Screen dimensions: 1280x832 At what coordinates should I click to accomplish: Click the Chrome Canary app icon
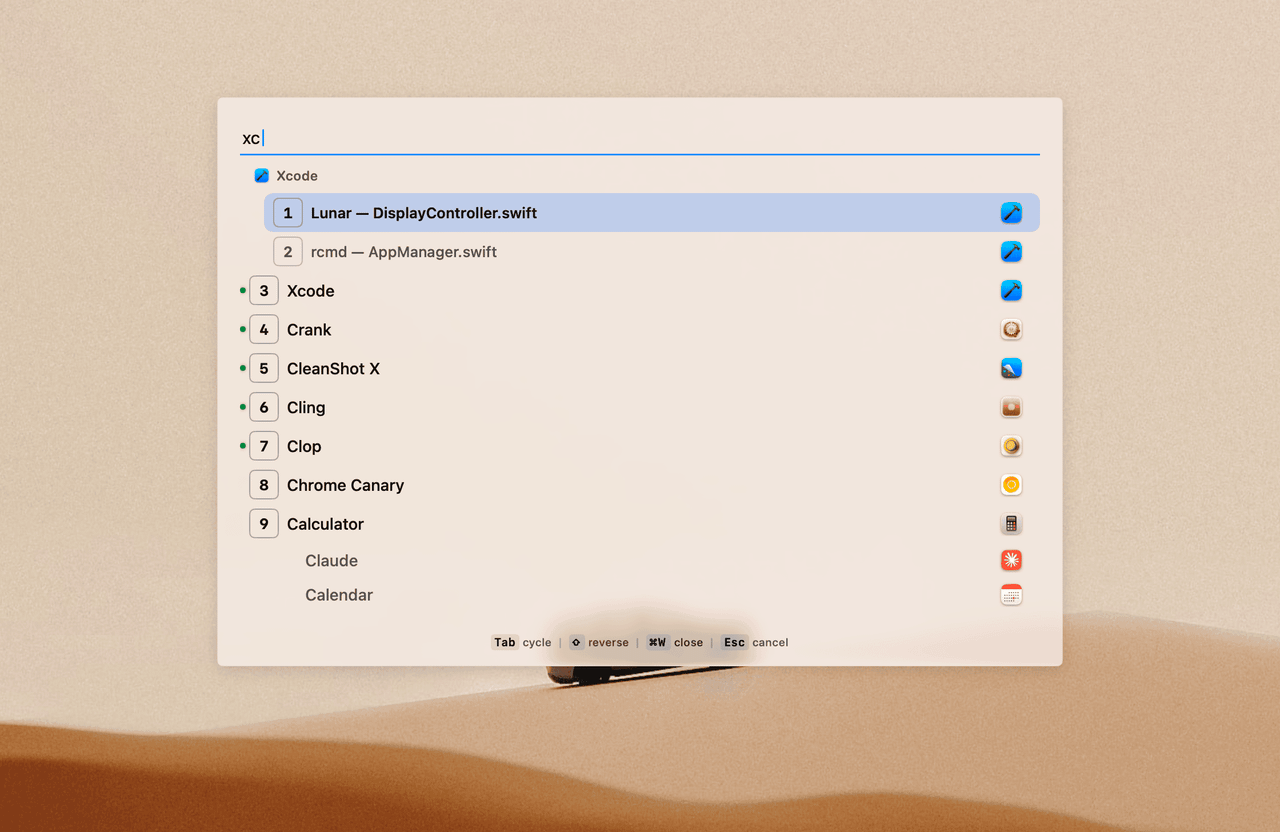1011,485
